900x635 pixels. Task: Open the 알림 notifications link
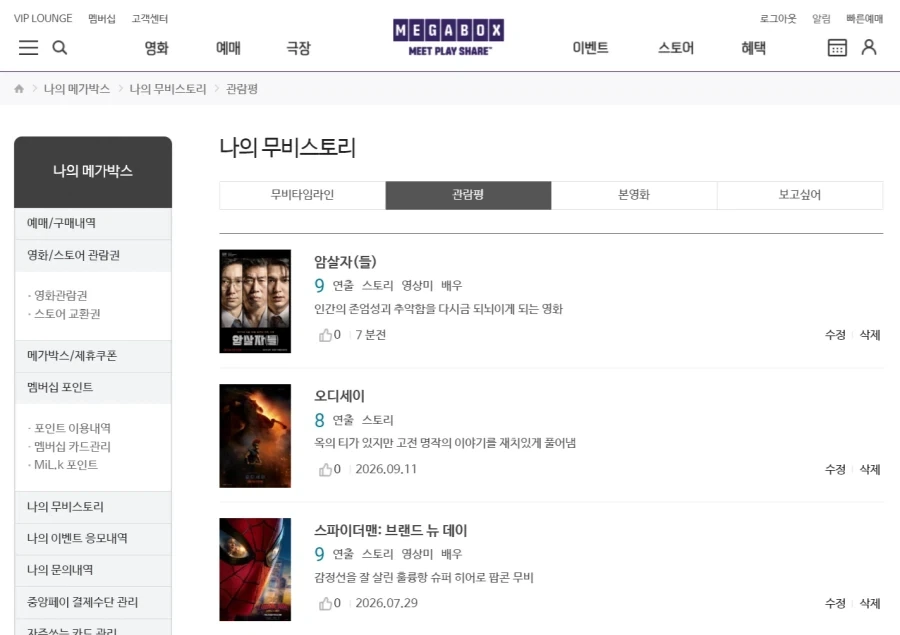(821, 18)
